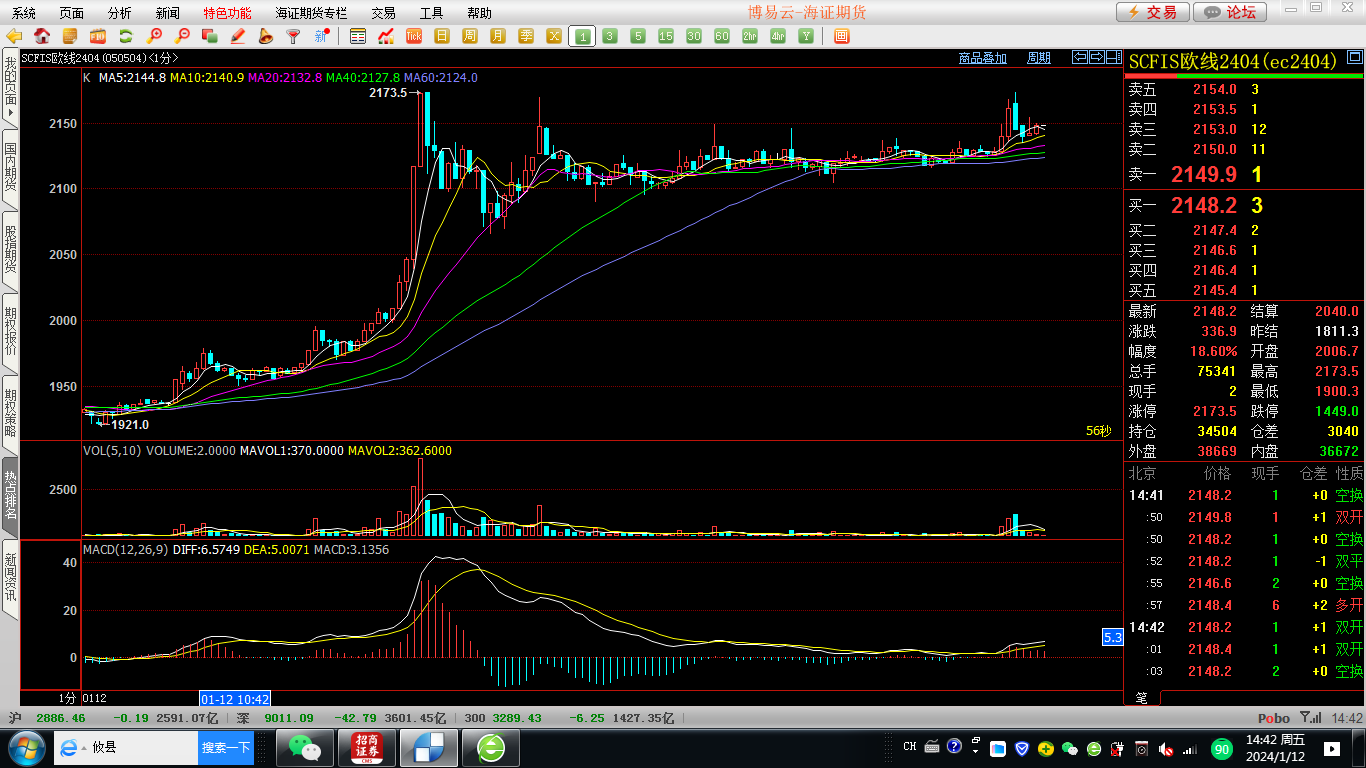Viewport: 1366px width, 768px height.
Task: Switch to 国内期货 side tab
Action: tap(10, 167)
